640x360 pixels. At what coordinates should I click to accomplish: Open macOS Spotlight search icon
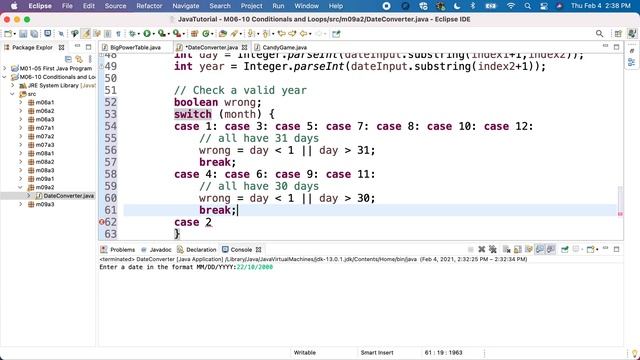[528, 6]
